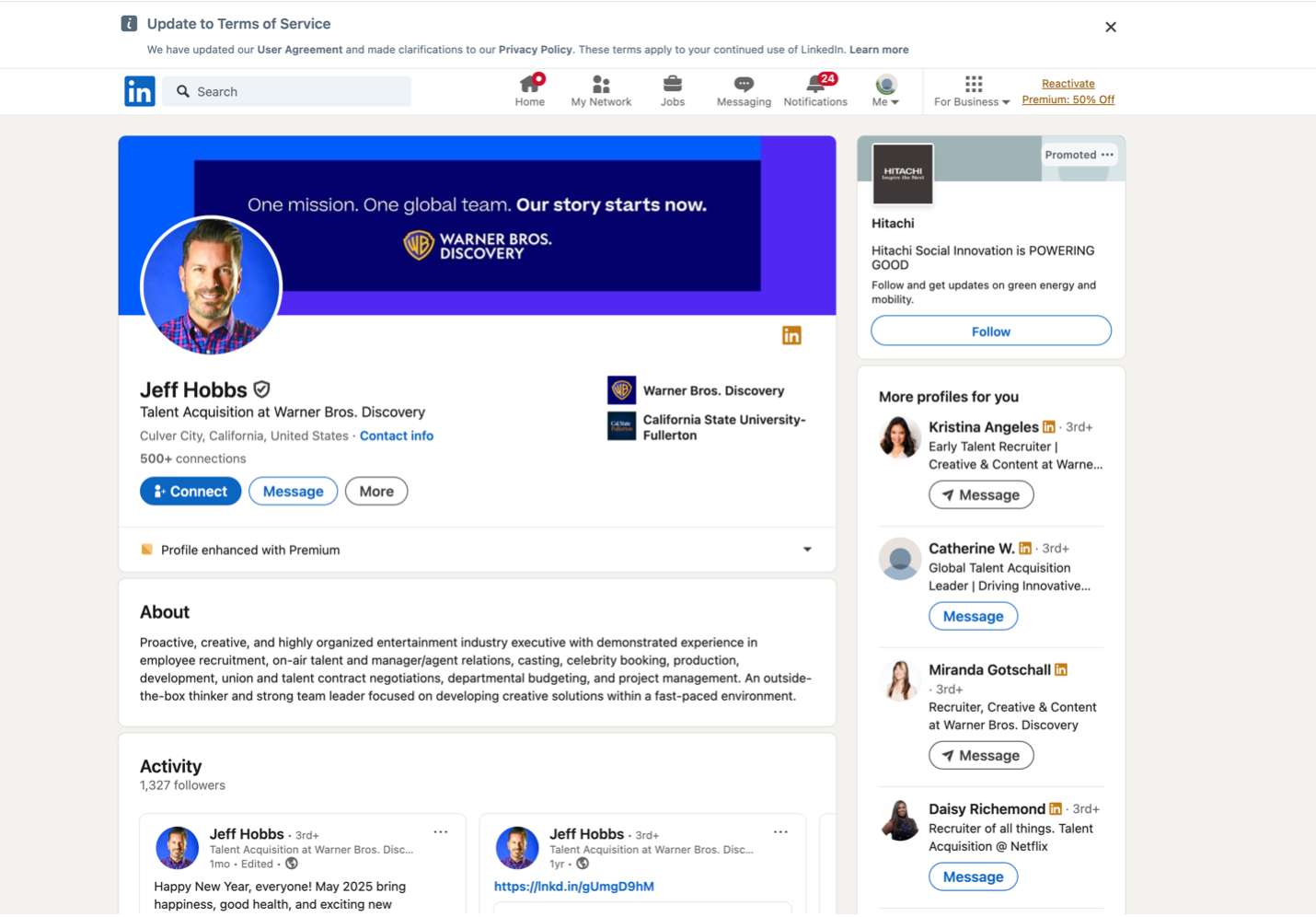Click the About section heading
The image size is (1316, 917).
(x=165, y=612)
